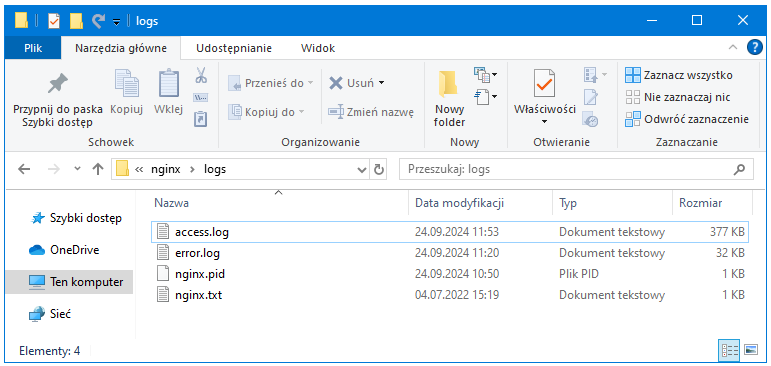Expand the Właściwości dropdown arrow
This screenshot has height=366, width=771.
[544, 121]
